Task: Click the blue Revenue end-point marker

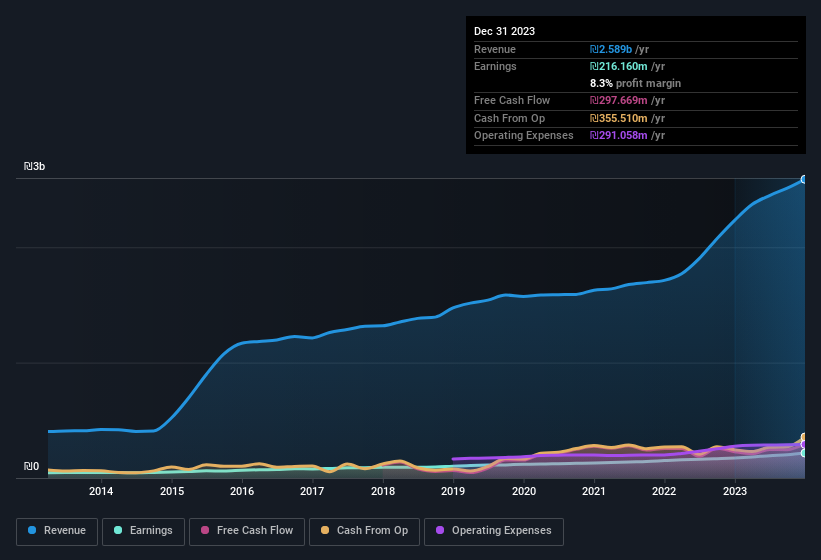Action: click(x=804, y=180)
